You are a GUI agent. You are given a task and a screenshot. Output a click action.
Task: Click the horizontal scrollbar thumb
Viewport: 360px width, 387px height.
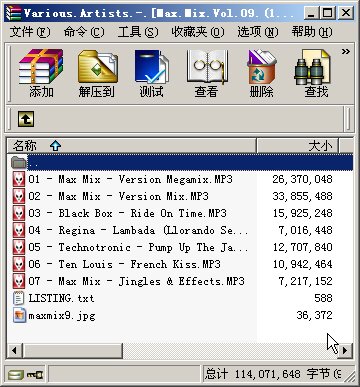click(72, 351)
